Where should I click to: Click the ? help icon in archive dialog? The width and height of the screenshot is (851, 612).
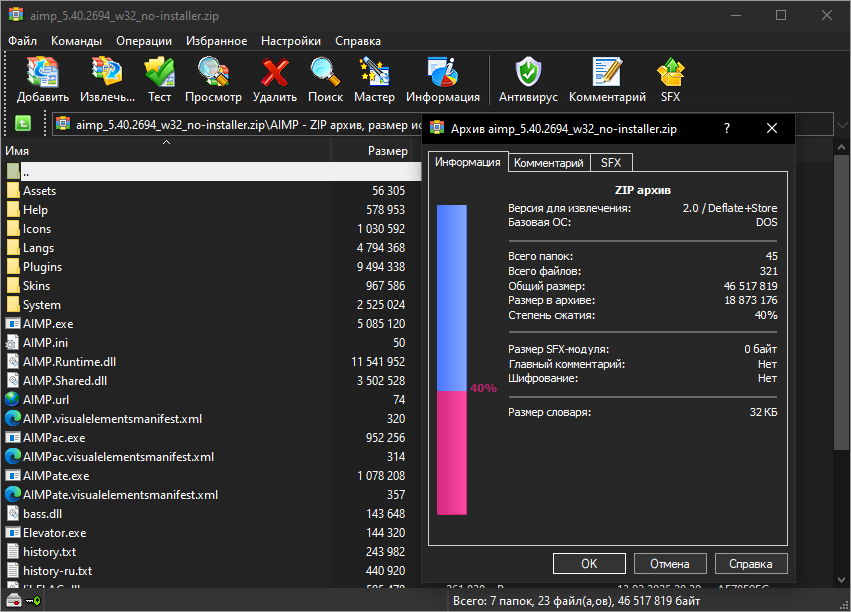[727, 129]
